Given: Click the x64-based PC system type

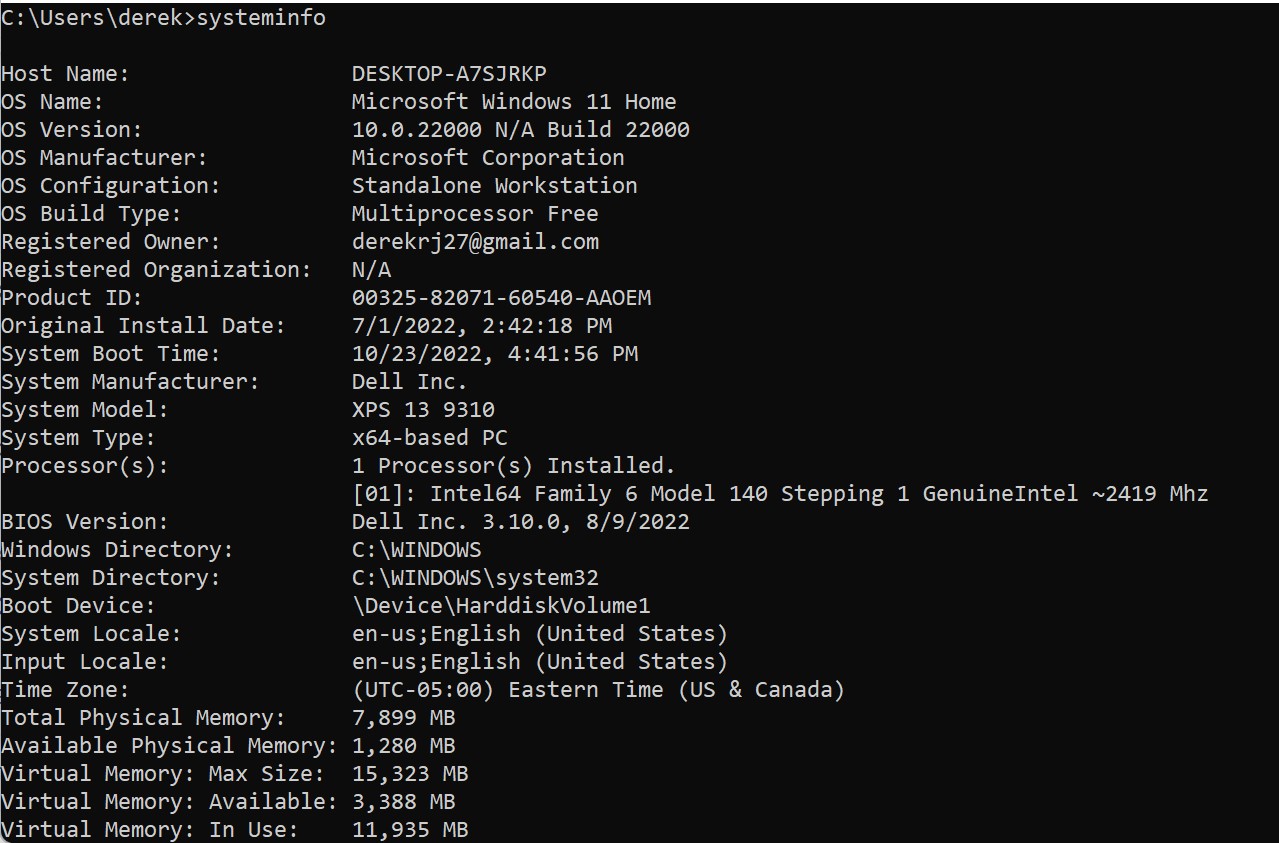Looking at the screenshot, I should point(429,438).
